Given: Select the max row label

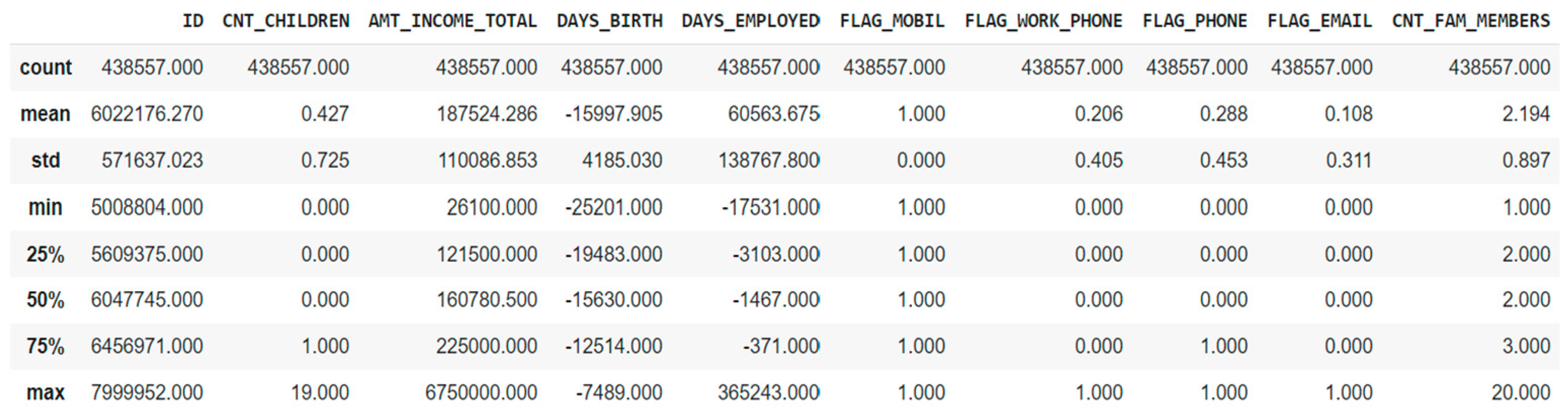Looking at the screenshot, I should point(46,392).
